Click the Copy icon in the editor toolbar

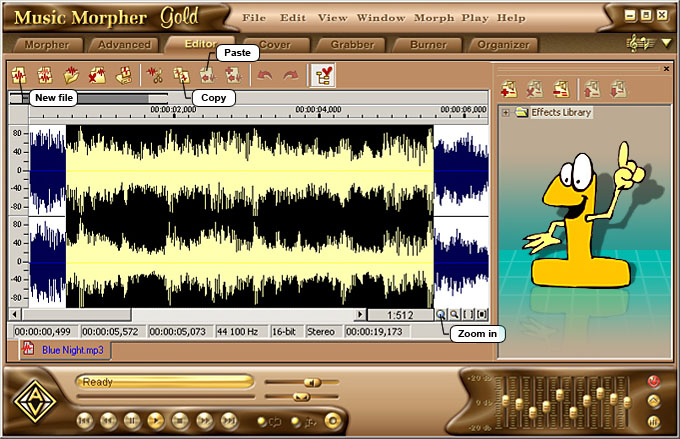[x=181, y=75]
